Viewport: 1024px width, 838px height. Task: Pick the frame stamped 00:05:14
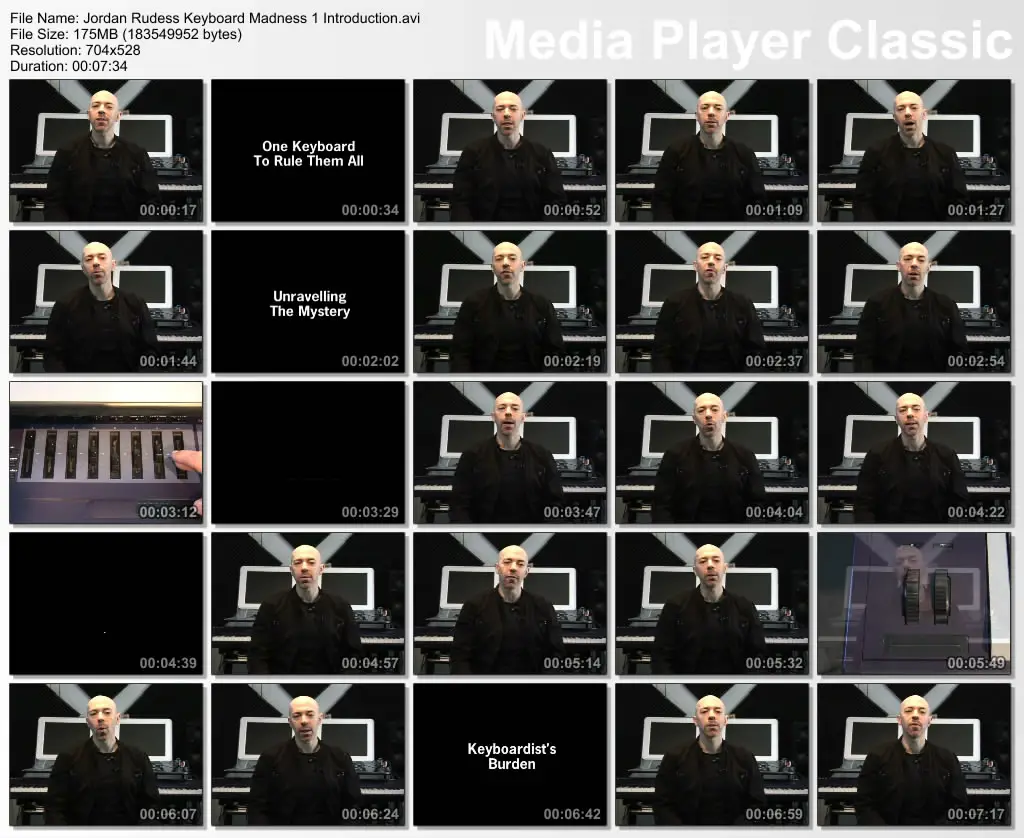click(x=510, y=604)
